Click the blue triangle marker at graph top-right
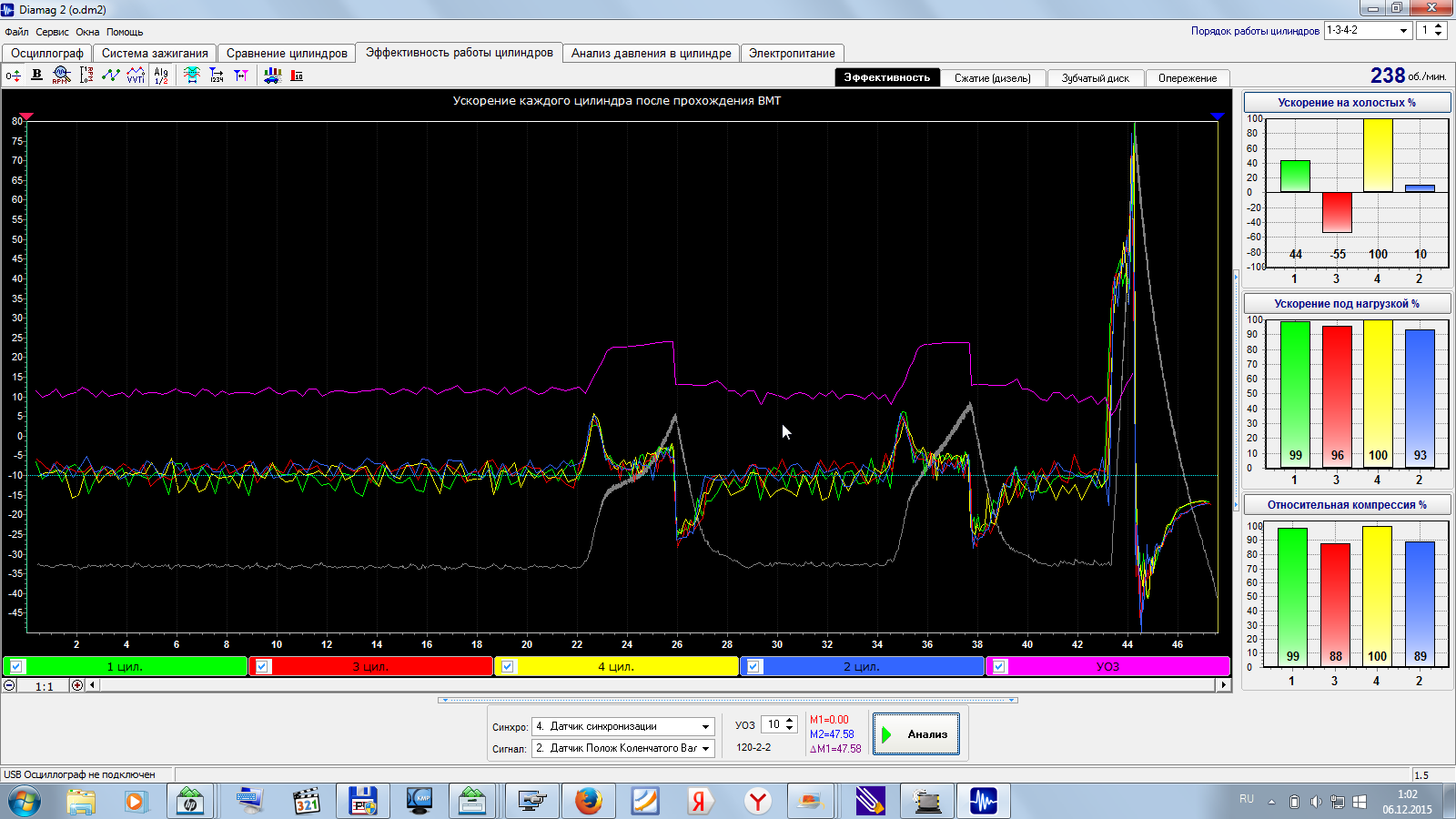1456x819 pixels. click(x=1218, y=116)
